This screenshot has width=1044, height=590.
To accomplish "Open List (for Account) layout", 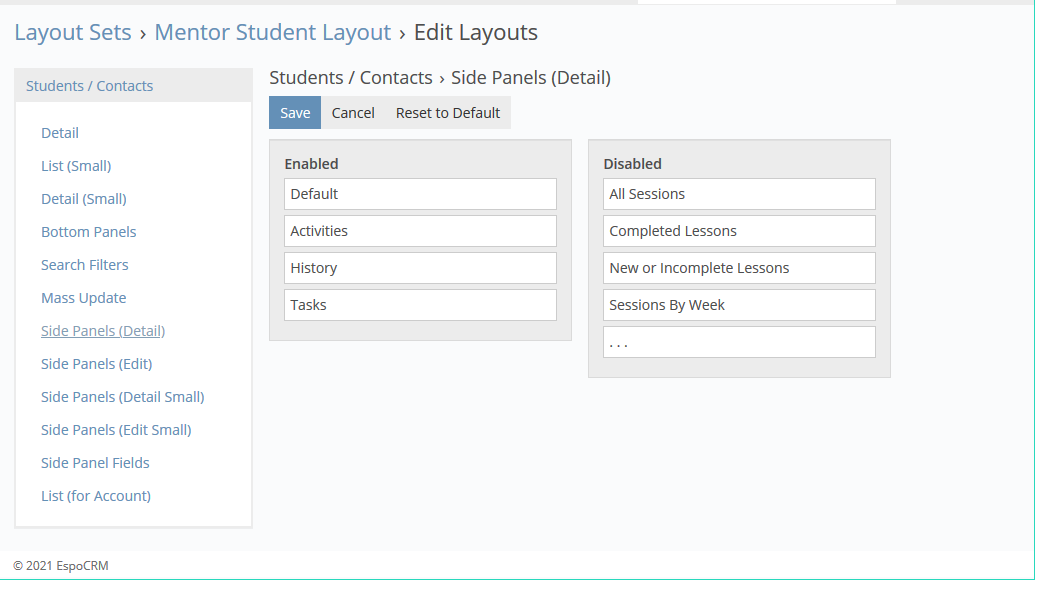I will 96,496.
